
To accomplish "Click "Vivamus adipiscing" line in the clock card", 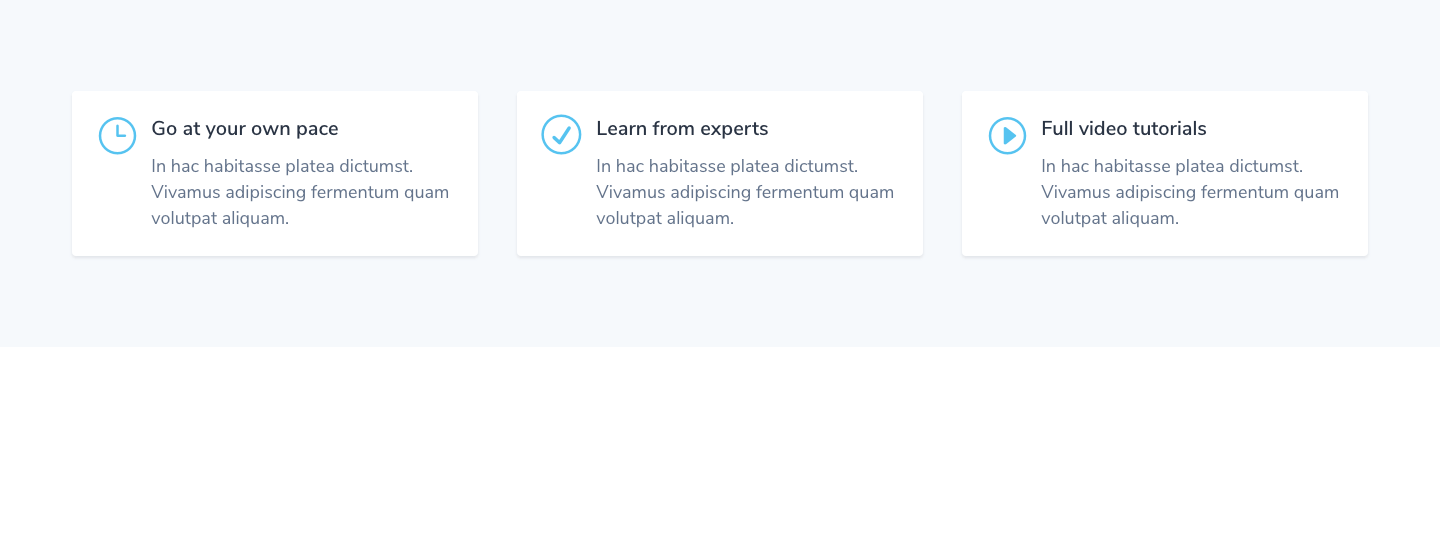I will pos(300,192).
